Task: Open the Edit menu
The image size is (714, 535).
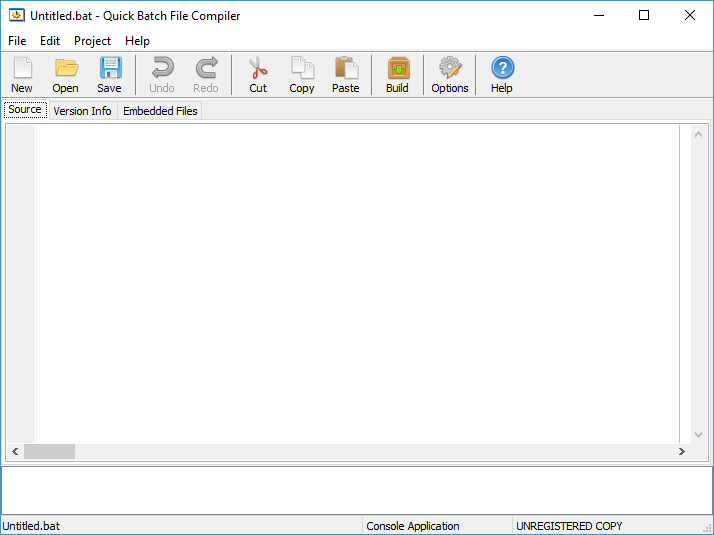Action: point(50,41)
